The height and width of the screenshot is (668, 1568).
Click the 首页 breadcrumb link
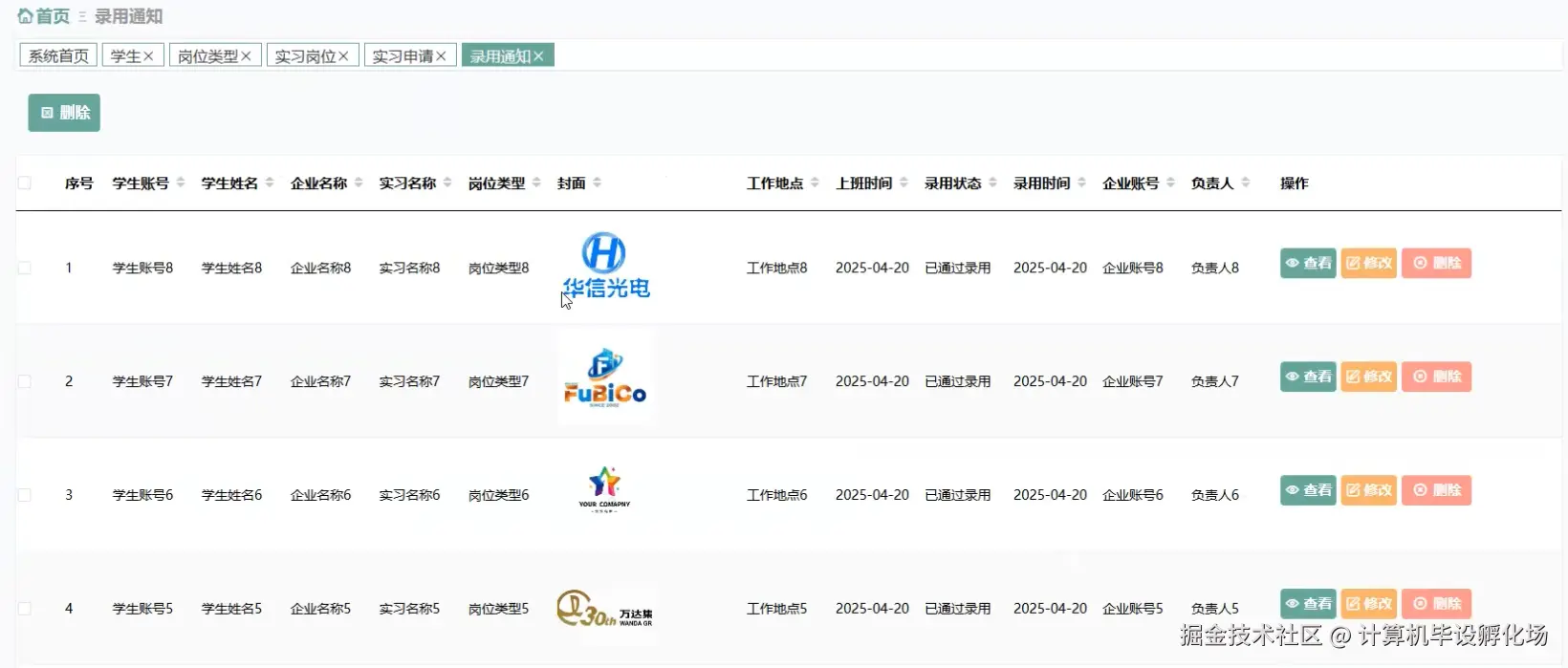point(53,16)
